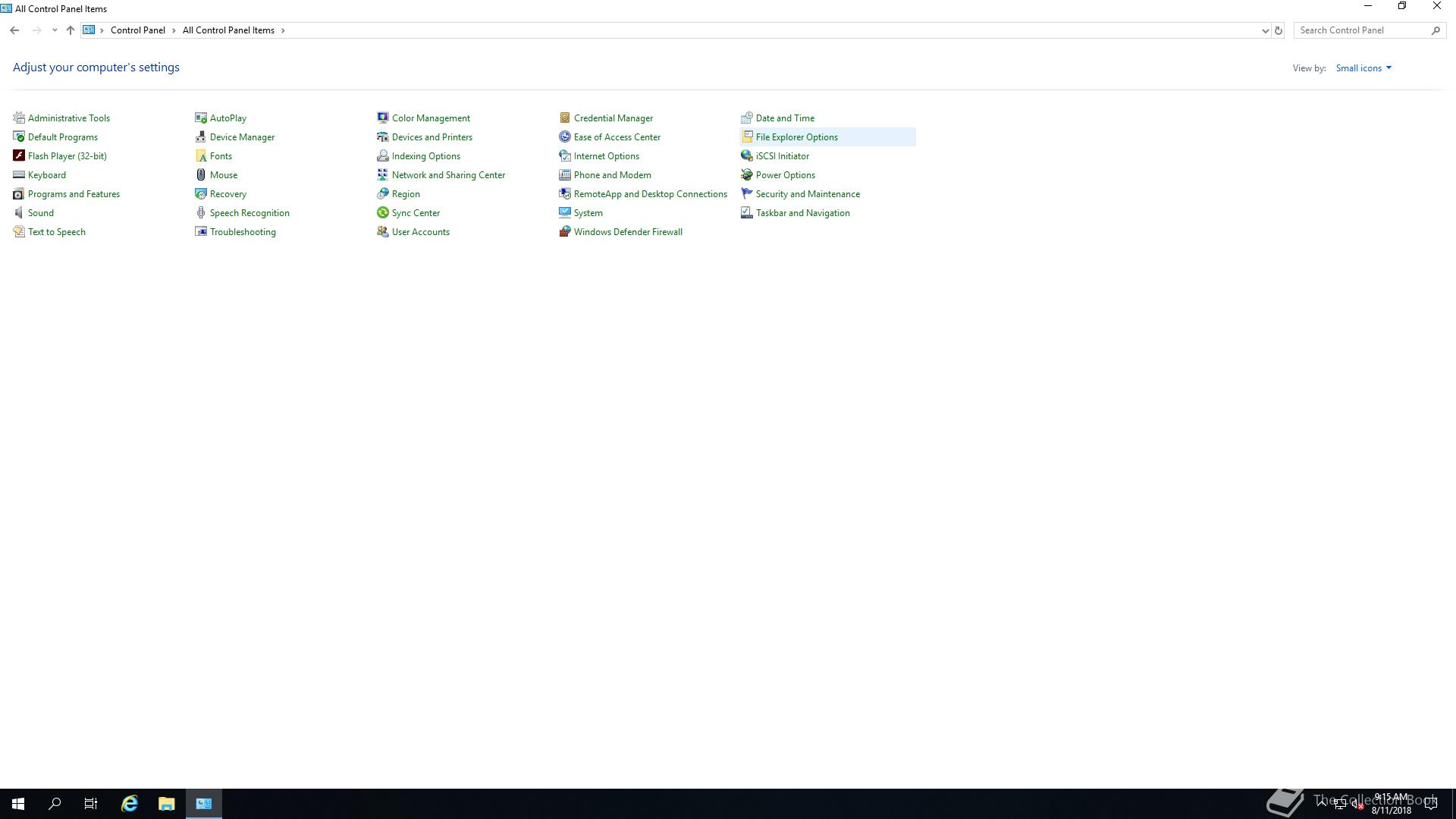Click the Device Manager icon
The height and width of the screenshot is (819, 1456).
pos(201,136)
